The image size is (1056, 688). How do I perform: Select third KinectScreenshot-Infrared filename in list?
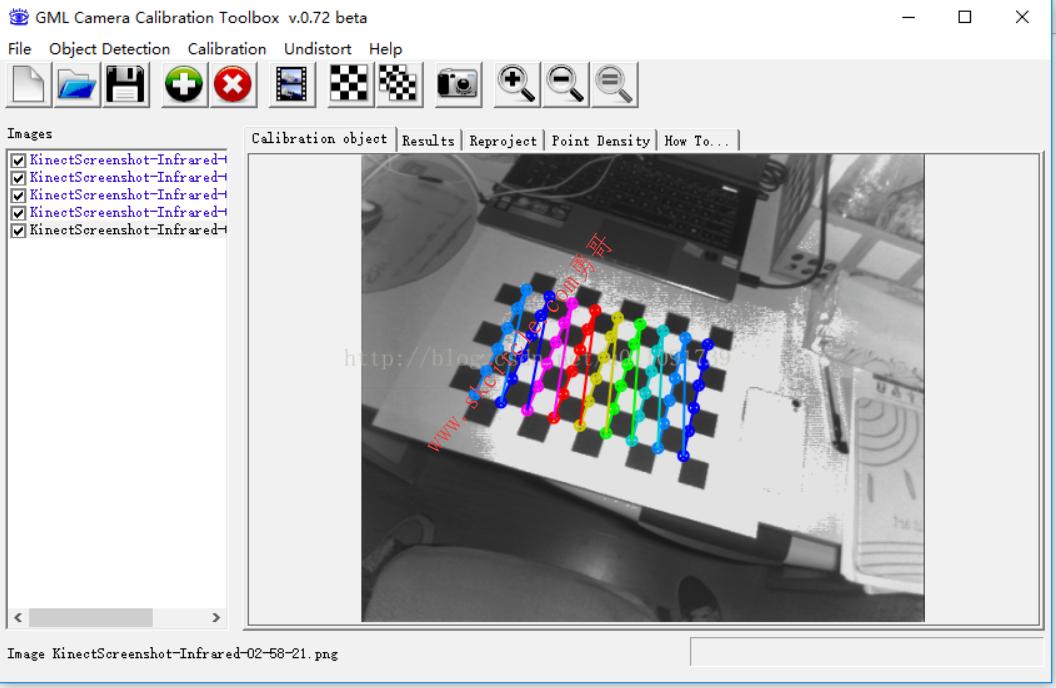click(x=128, y=195)
